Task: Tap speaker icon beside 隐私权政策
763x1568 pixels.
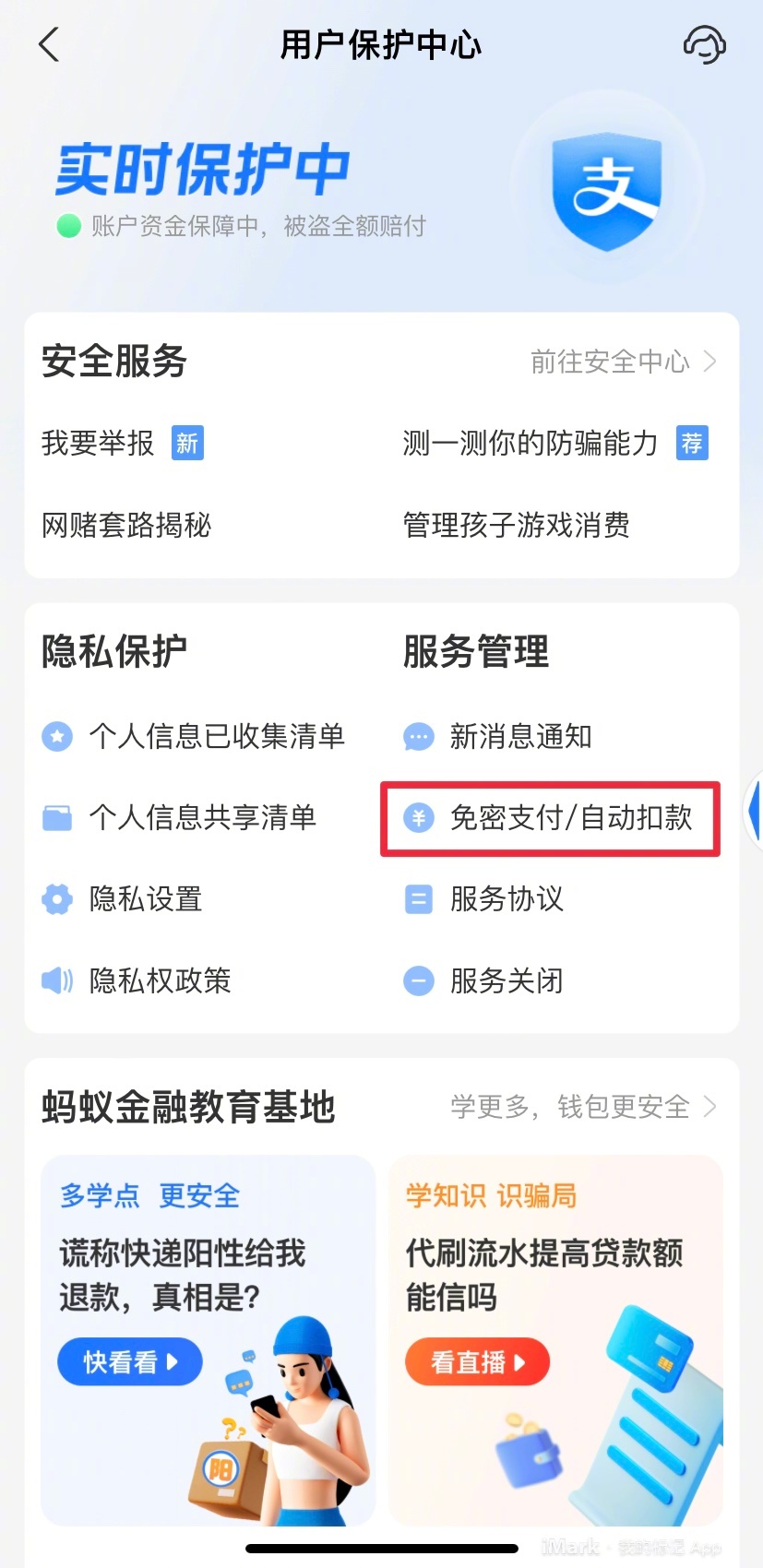Action: click(x=57, y=980)
